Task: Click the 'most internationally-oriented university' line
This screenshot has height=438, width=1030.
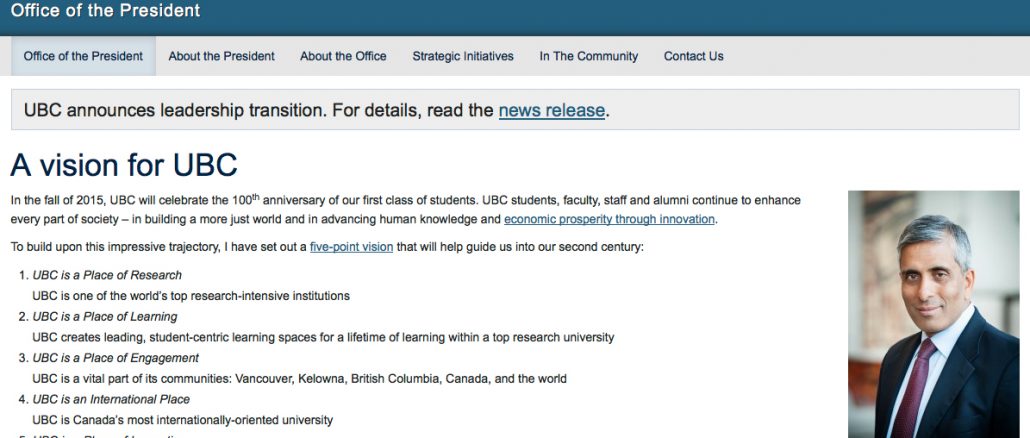Action: click(182, 420)
